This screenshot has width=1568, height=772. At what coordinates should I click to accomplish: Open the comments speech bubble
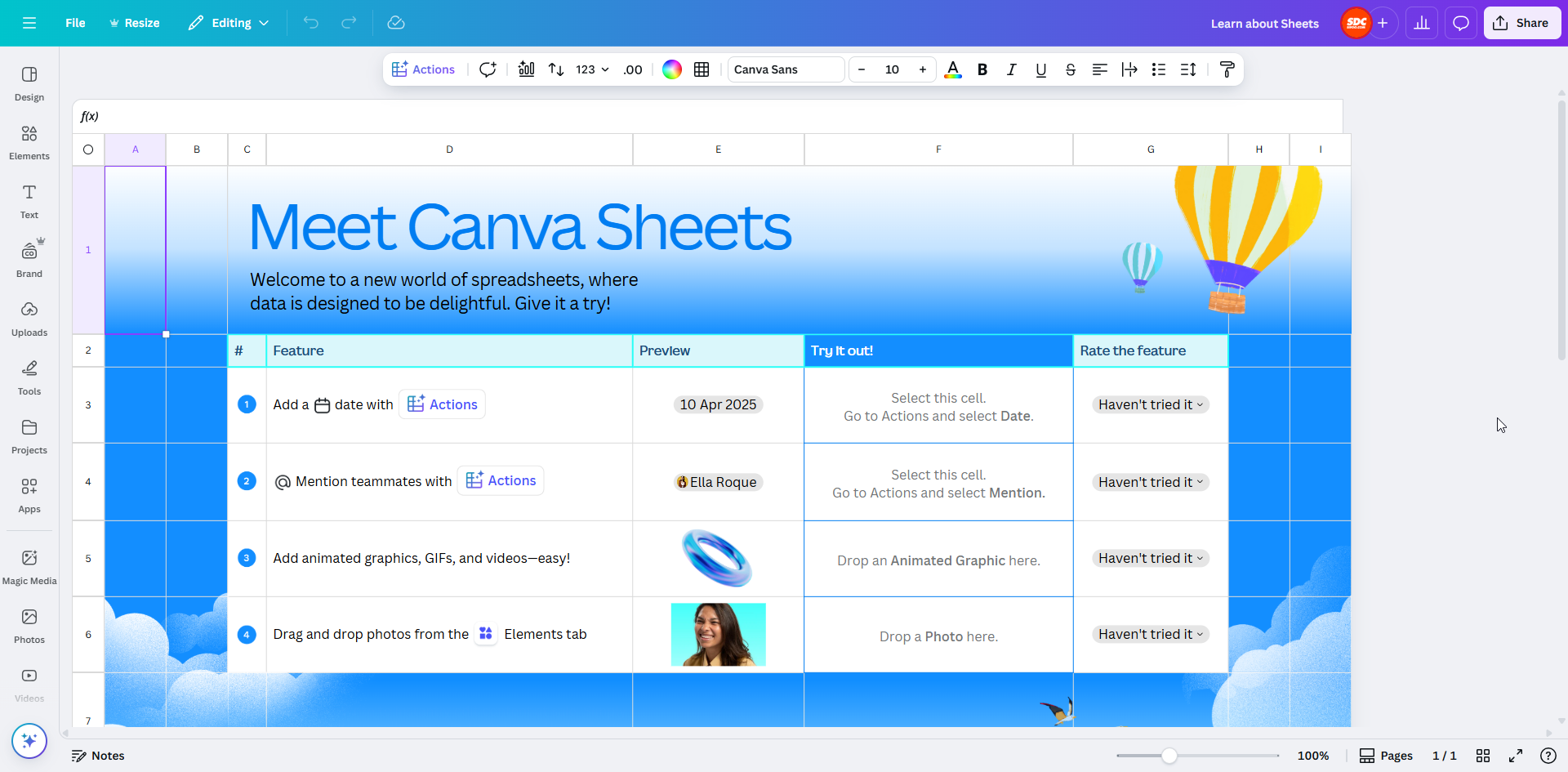[x=1461, y=23]
